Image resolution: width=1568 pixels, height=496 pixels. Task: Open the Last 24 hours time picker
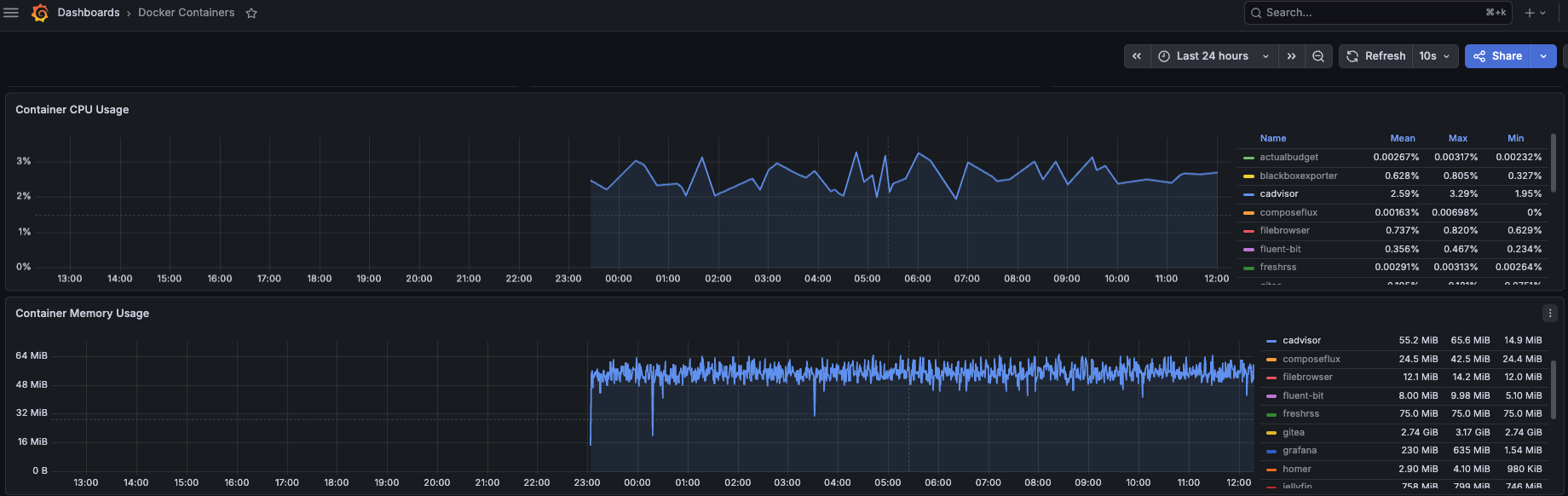pyautogui.click(x=1213, y=56)
